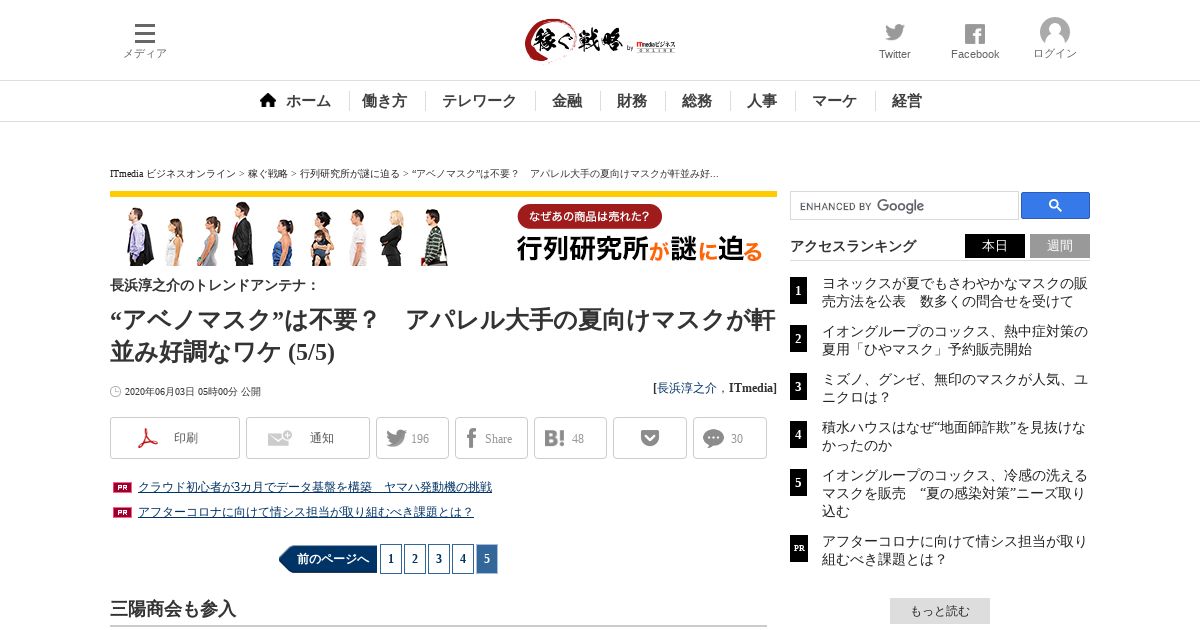This screenshot has height=630, width=1200.
Task: Switch ranking to 本日 tab
Action: click(995, 246)
